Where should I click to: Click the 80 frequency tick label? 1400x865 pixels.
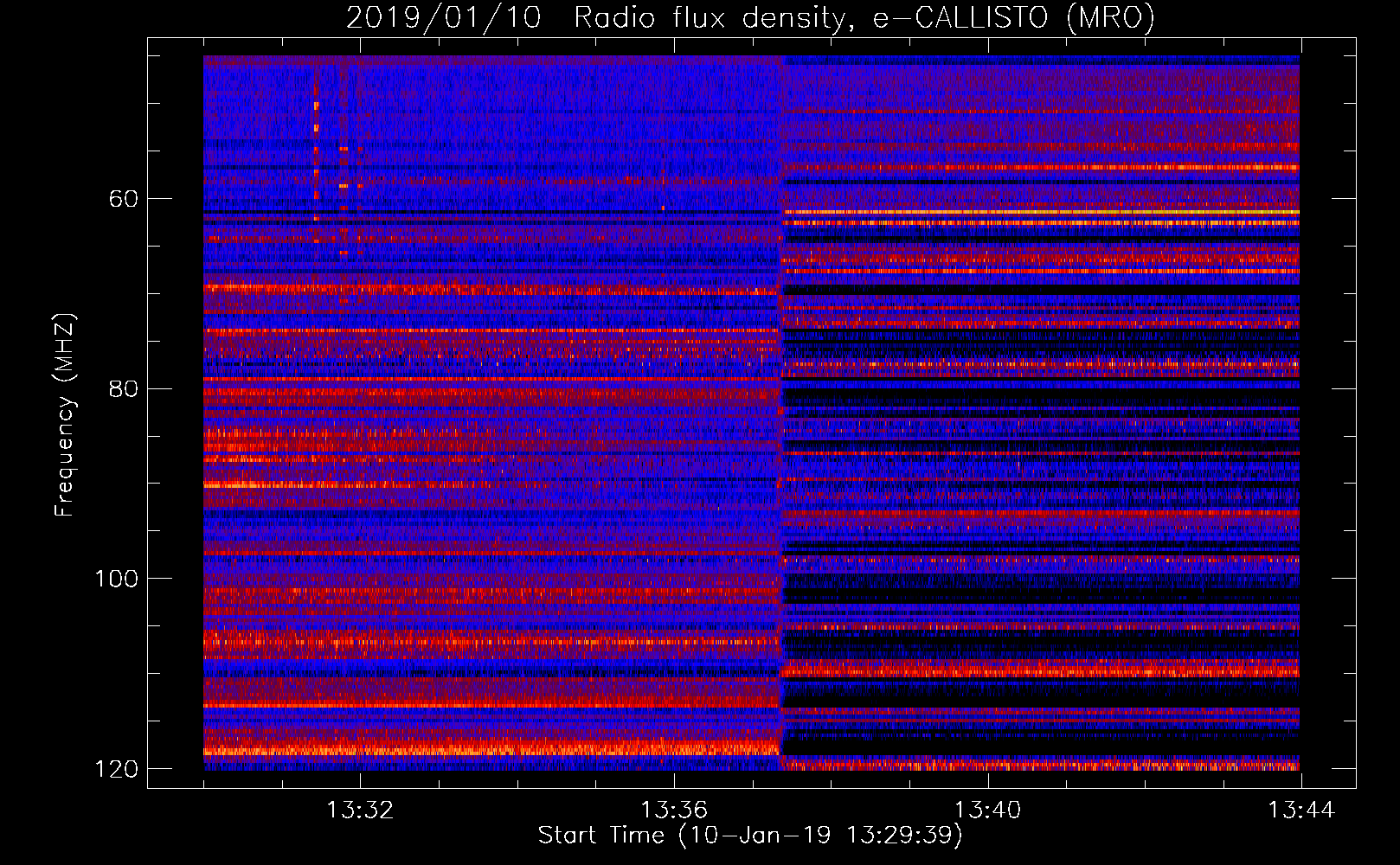(x=123, y=388)
